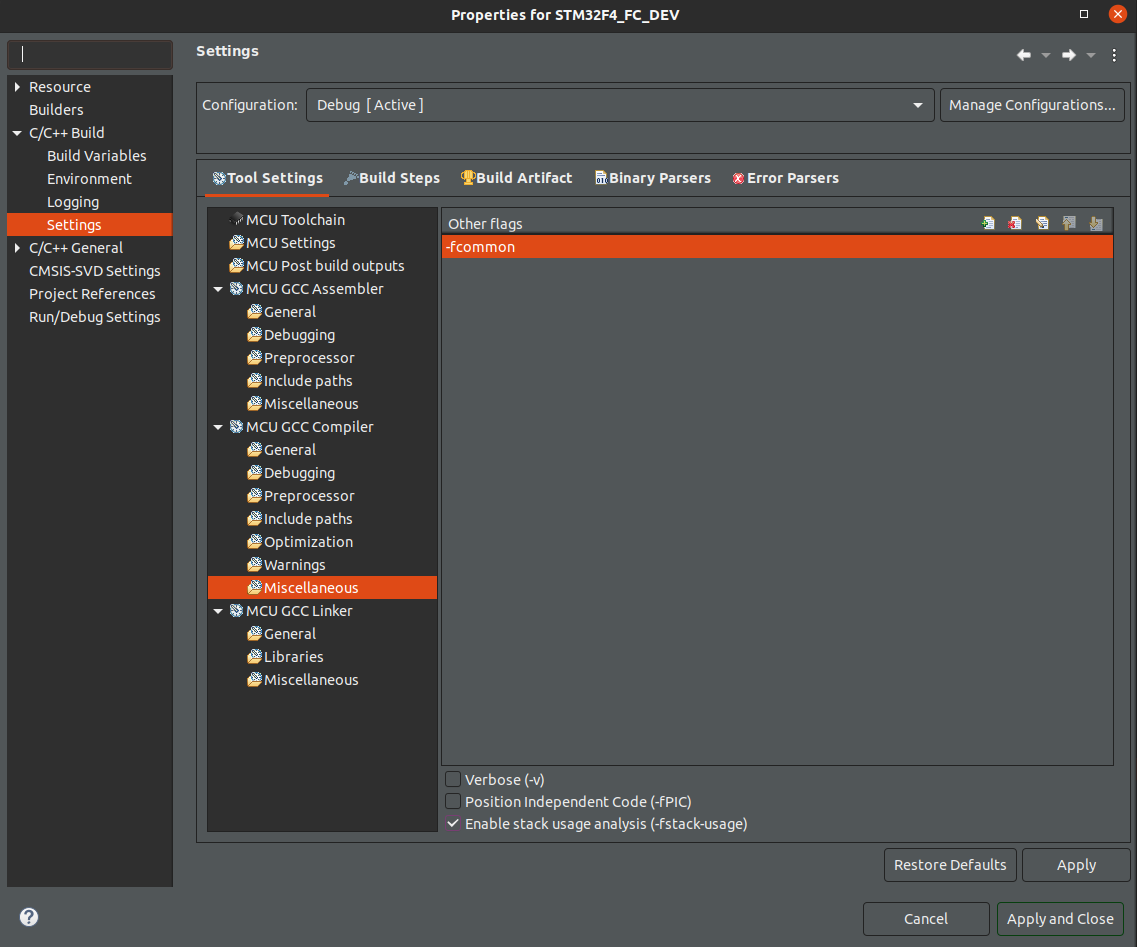The height and width of the screenshot is (947, 1137).
Task: Switch to the Error Parsers tab
Action: pyautogui.click(x=785, y=178)
